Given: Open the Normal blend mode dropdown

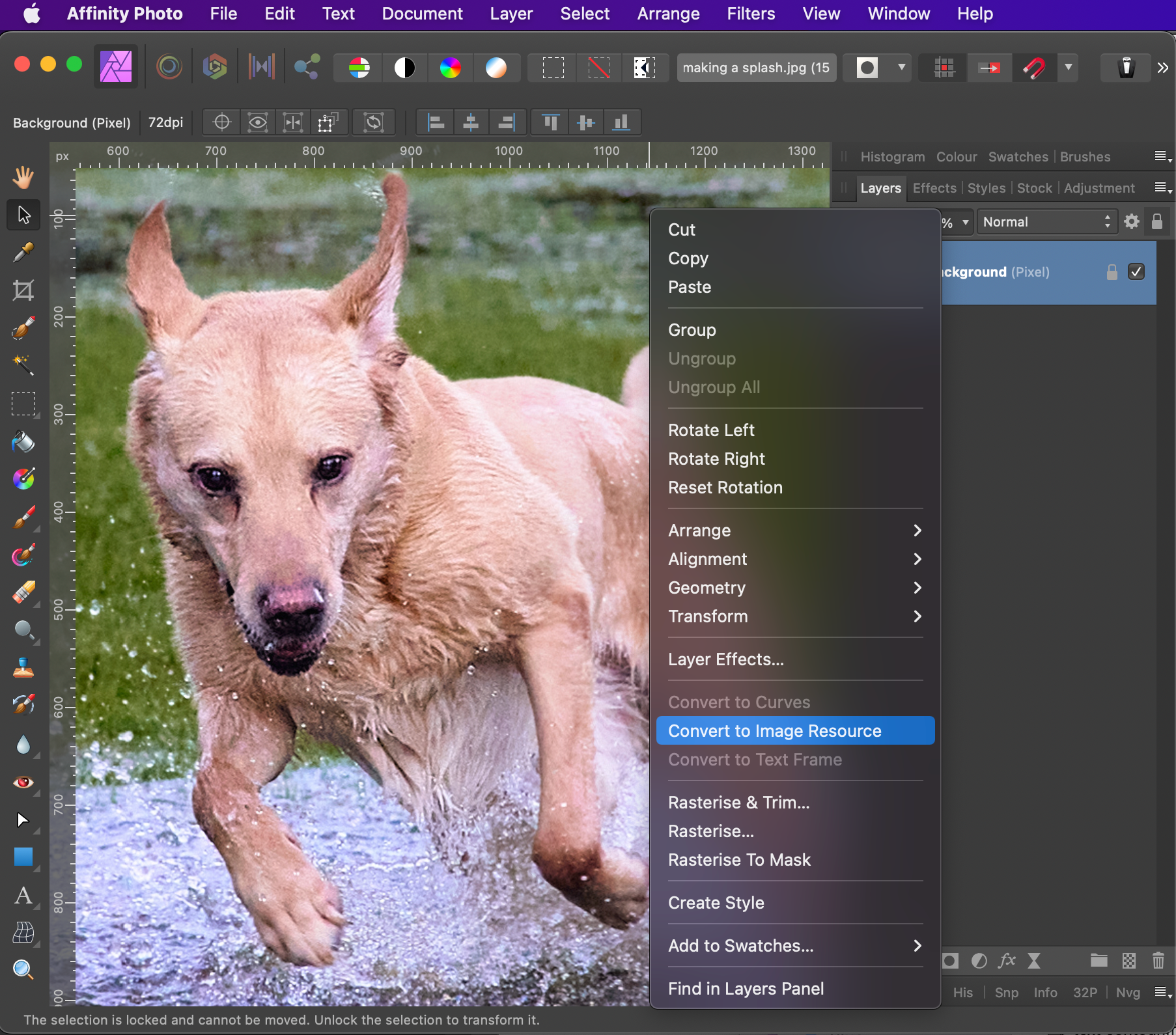Looking at the screenshot, I should [x=1046, y=222].
